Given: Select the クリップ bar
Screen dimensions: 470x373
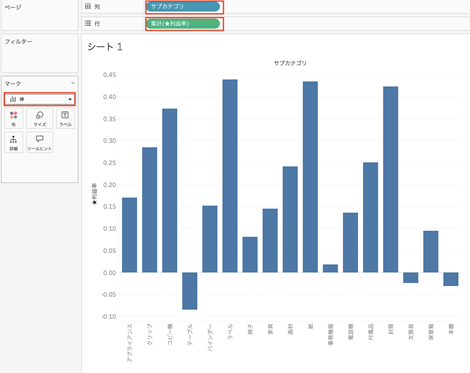Looking at the screenshot, I should (x=149, y=210).
